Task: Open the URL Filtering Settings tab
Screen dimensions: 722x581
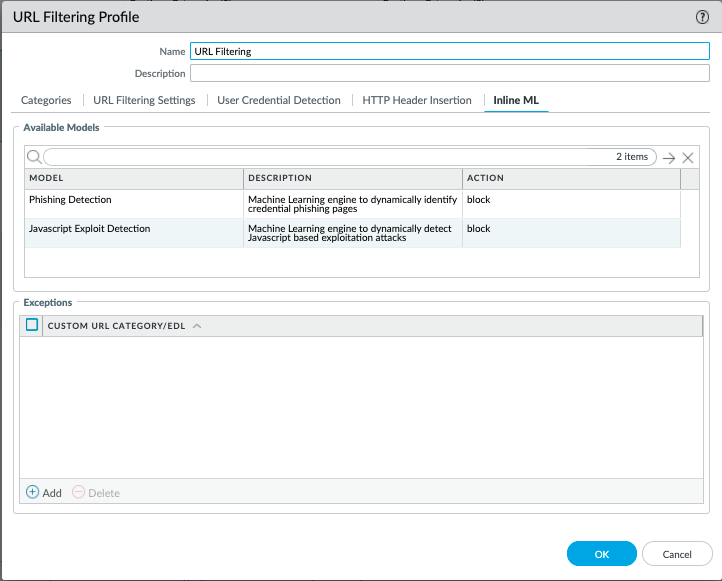Action: 144,100
